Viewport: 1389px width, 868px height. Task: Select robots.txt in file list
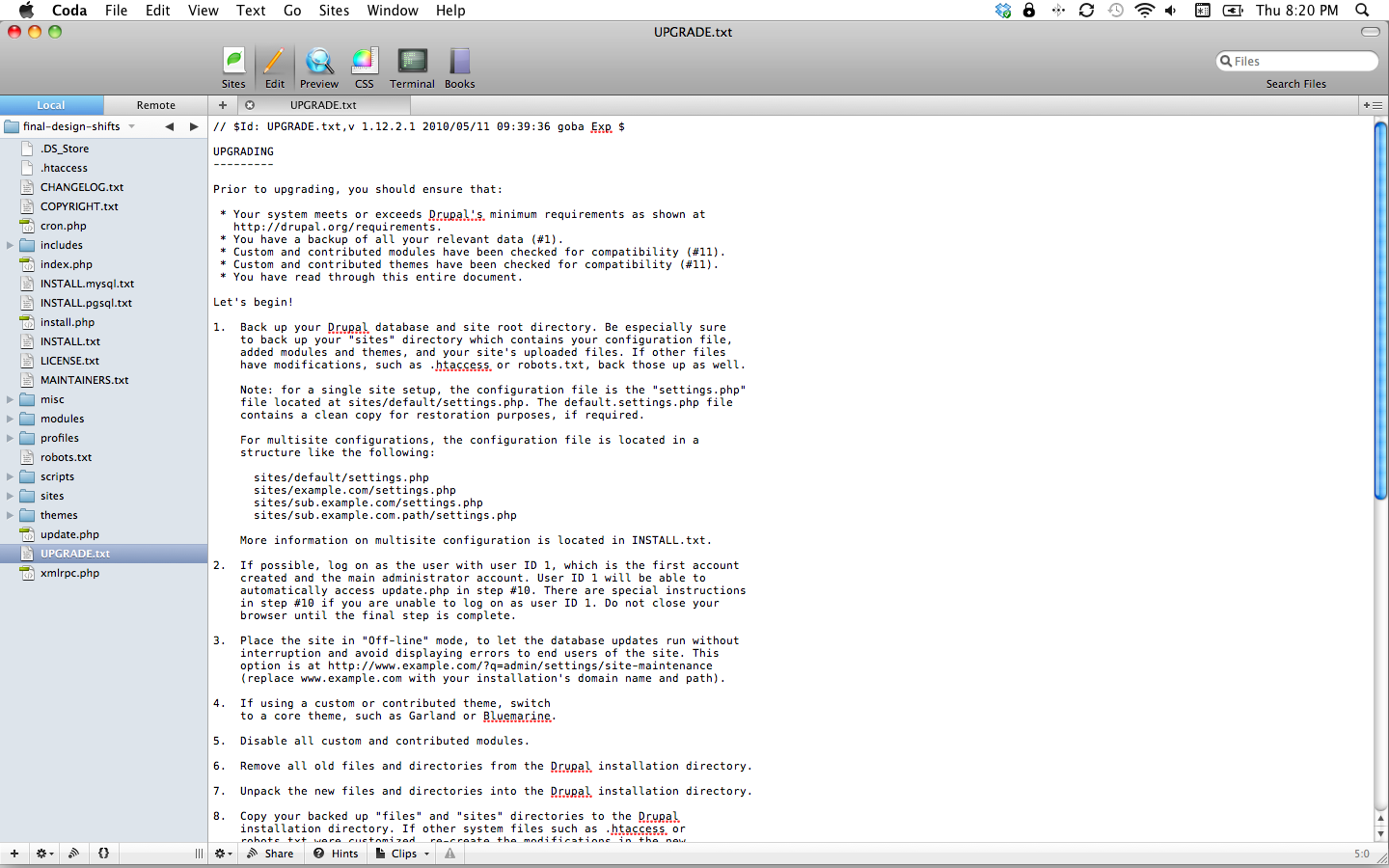click(x=103, y=457)
